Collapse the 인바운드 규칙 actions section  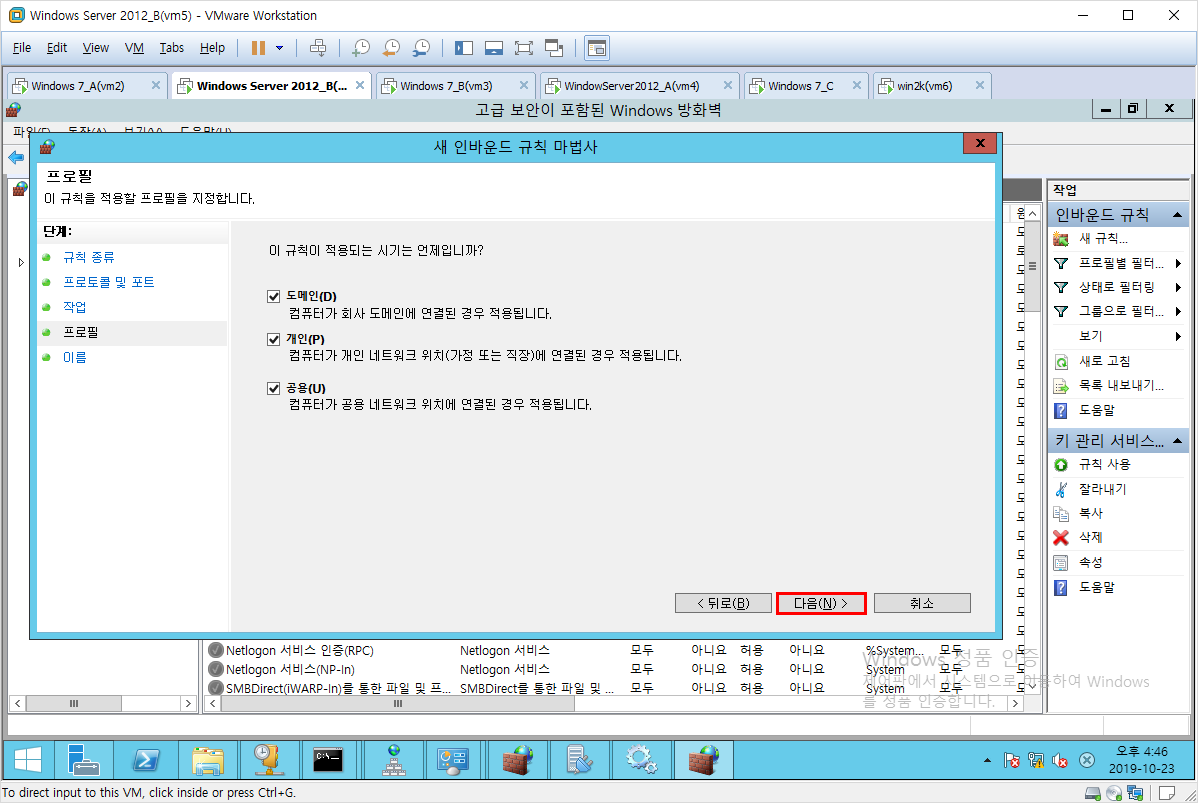click(1177, 215)
